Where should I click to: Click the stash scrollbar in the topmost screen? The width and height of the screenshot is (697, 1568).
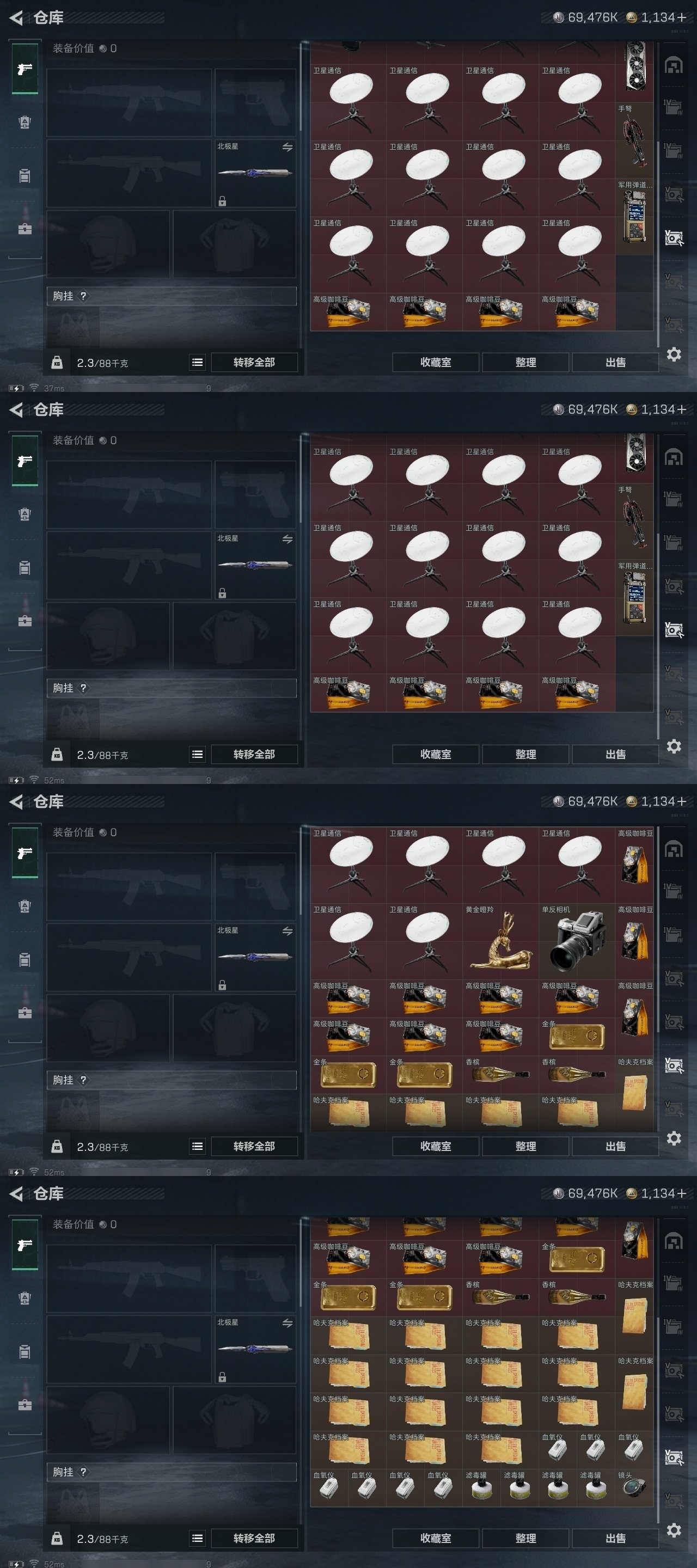tap(658, 243)
